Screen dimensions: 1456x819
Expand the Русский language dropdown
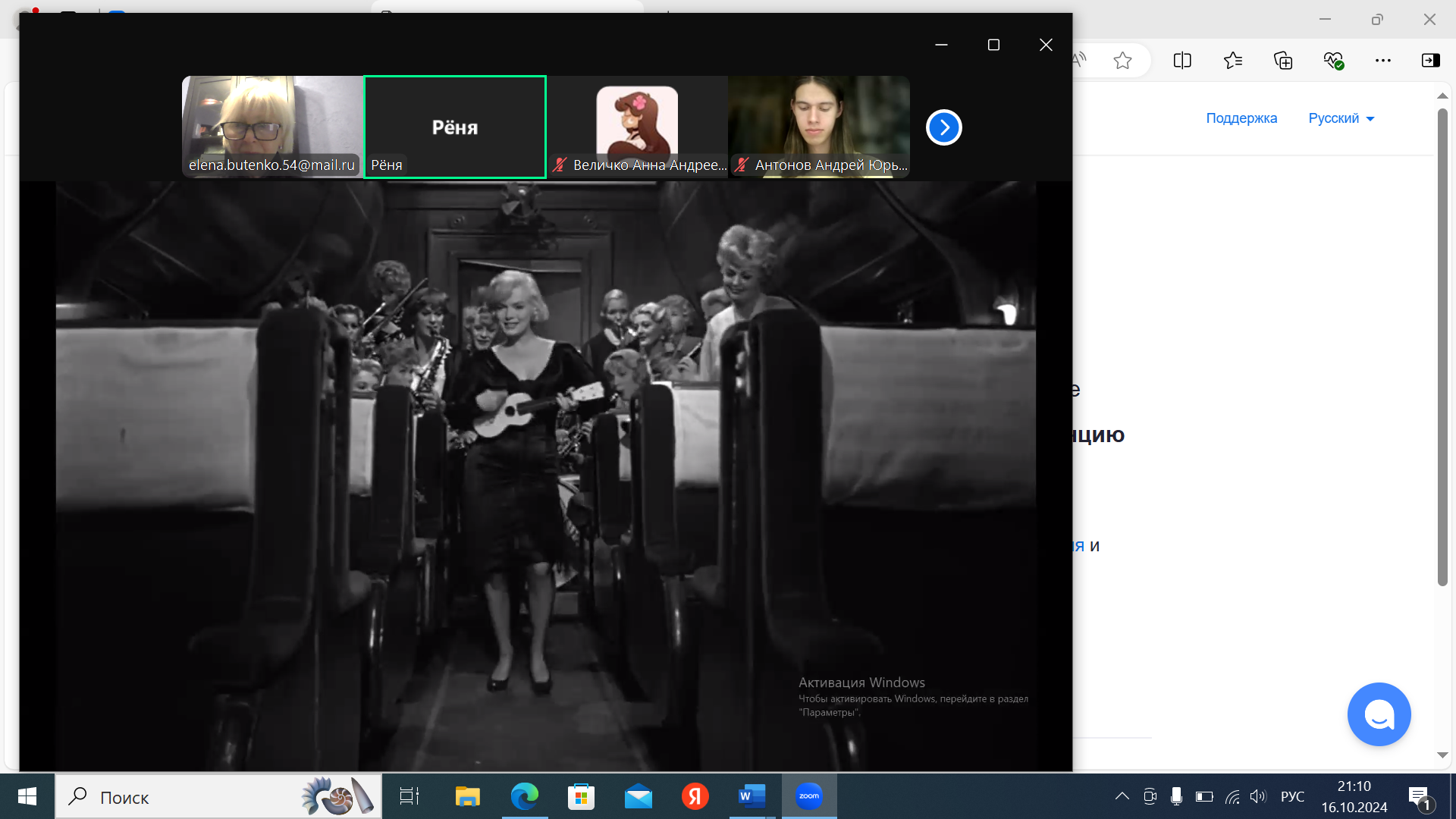(1341, 118)
